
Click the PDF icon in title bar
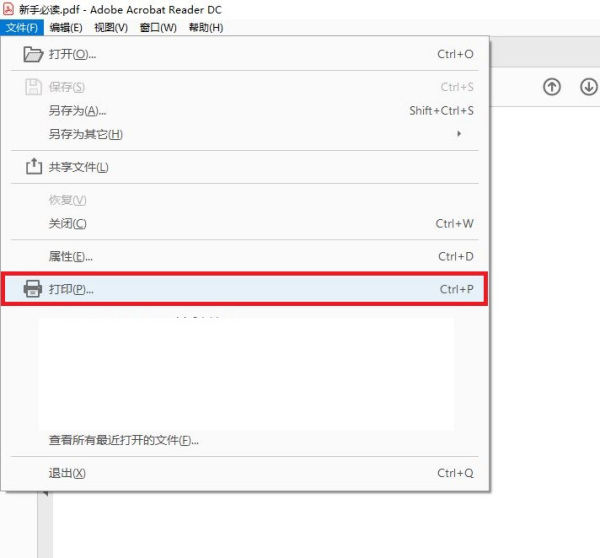coord(8,9)
